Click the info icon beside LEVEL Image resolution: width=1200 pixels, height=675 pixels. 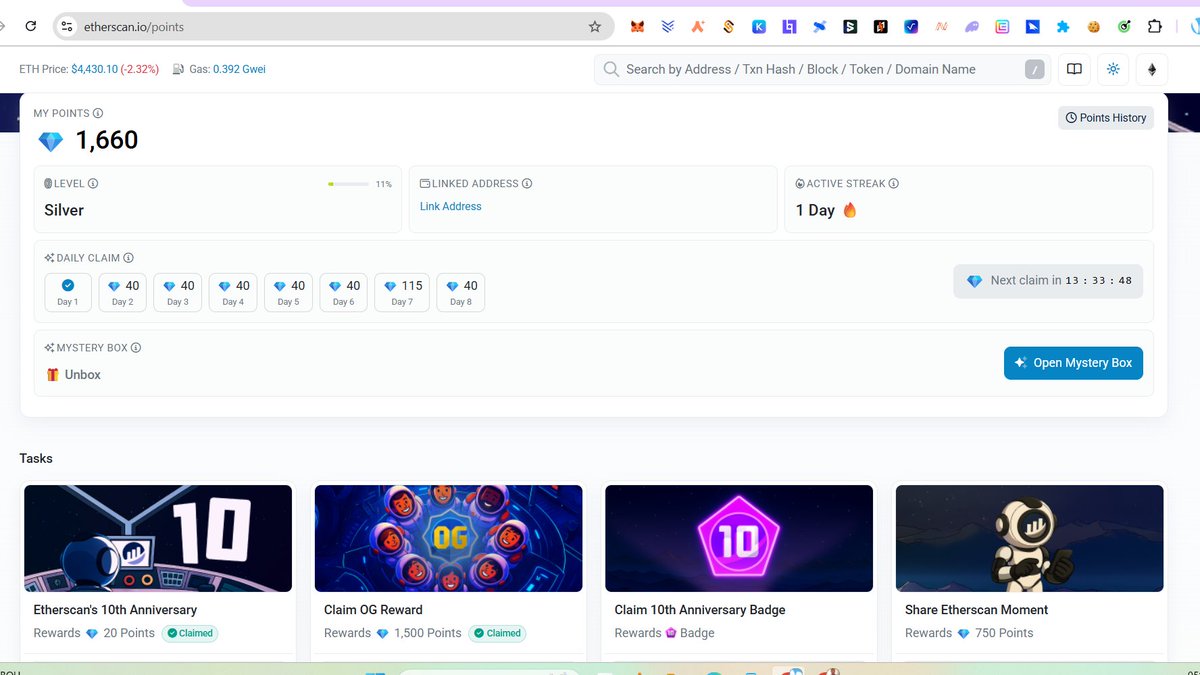[x=93, y=183]
